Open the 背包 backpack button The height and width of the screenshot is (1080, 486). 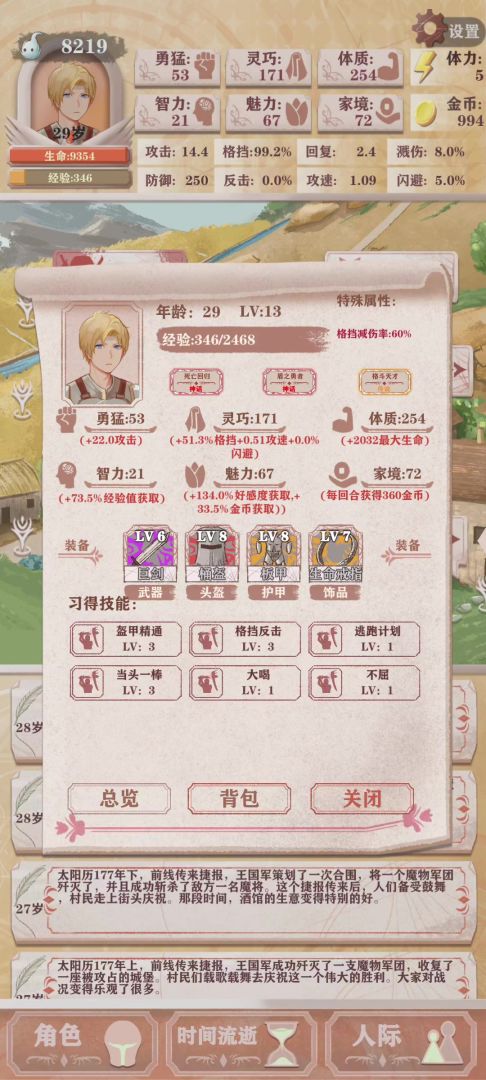[239, 798]
